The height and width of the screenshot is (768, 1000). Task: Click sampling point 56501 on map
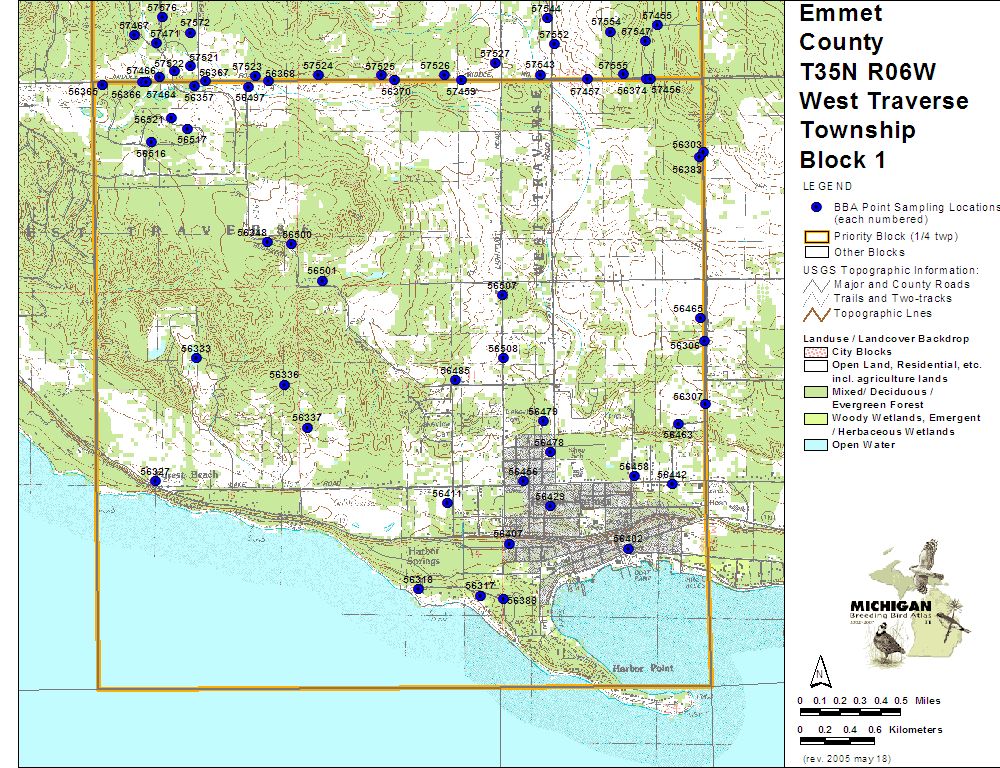[x=322, y=281]
